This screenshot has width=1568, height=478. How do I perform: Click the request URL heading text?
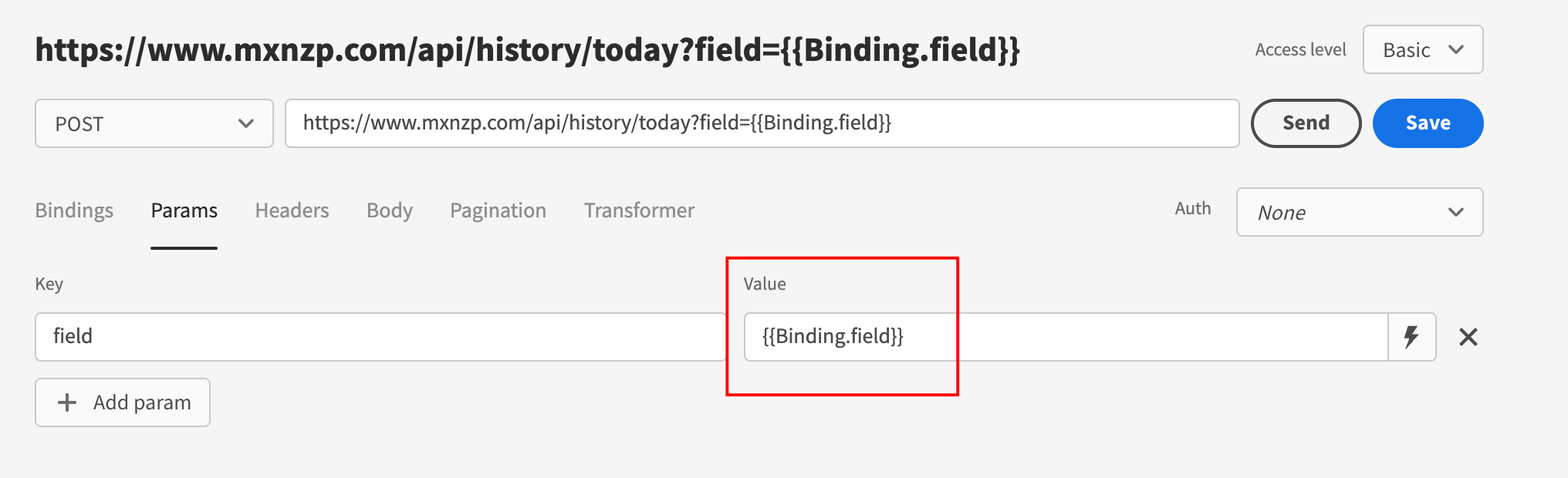click(x=527, y=50)
